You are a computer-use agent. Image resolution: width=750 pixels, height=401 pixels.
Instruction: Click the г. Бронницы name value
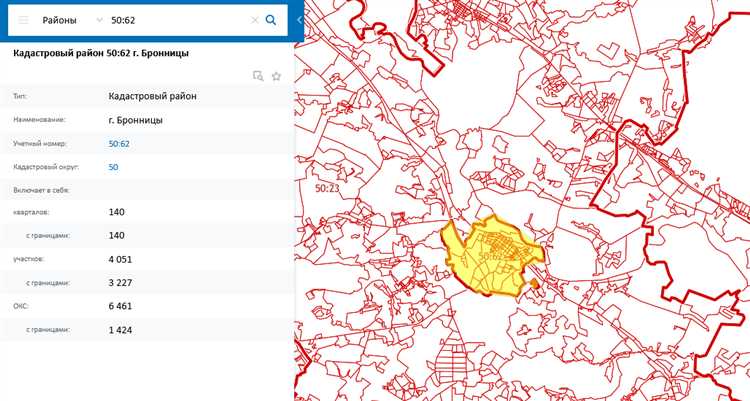[135, 120]
